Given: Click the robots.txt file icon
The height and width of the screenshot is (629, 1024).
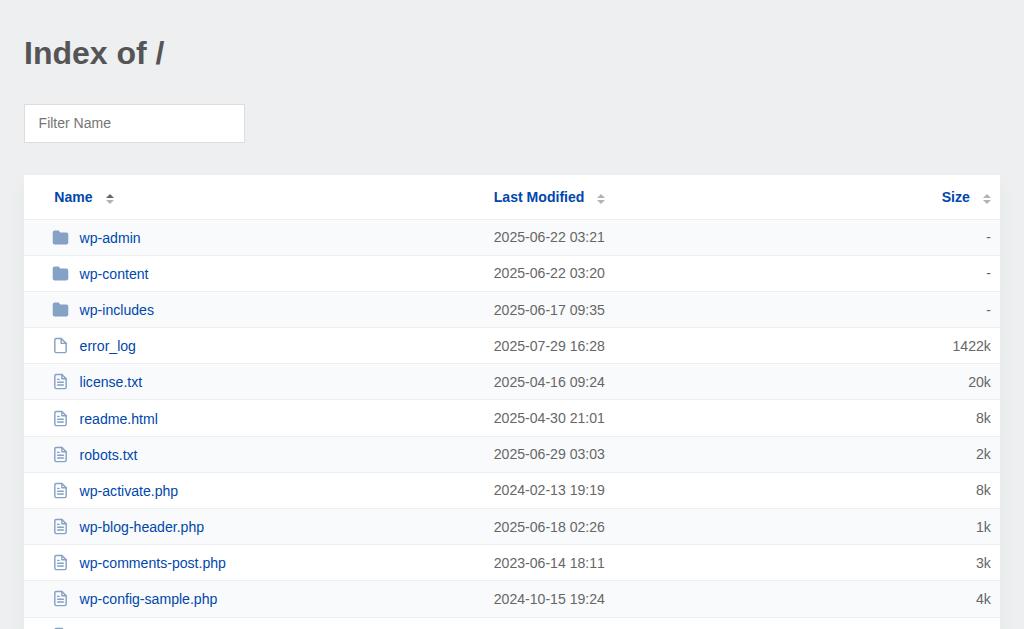Looking at the screenshot, I should pyautogui.click(x=60, y=454).
